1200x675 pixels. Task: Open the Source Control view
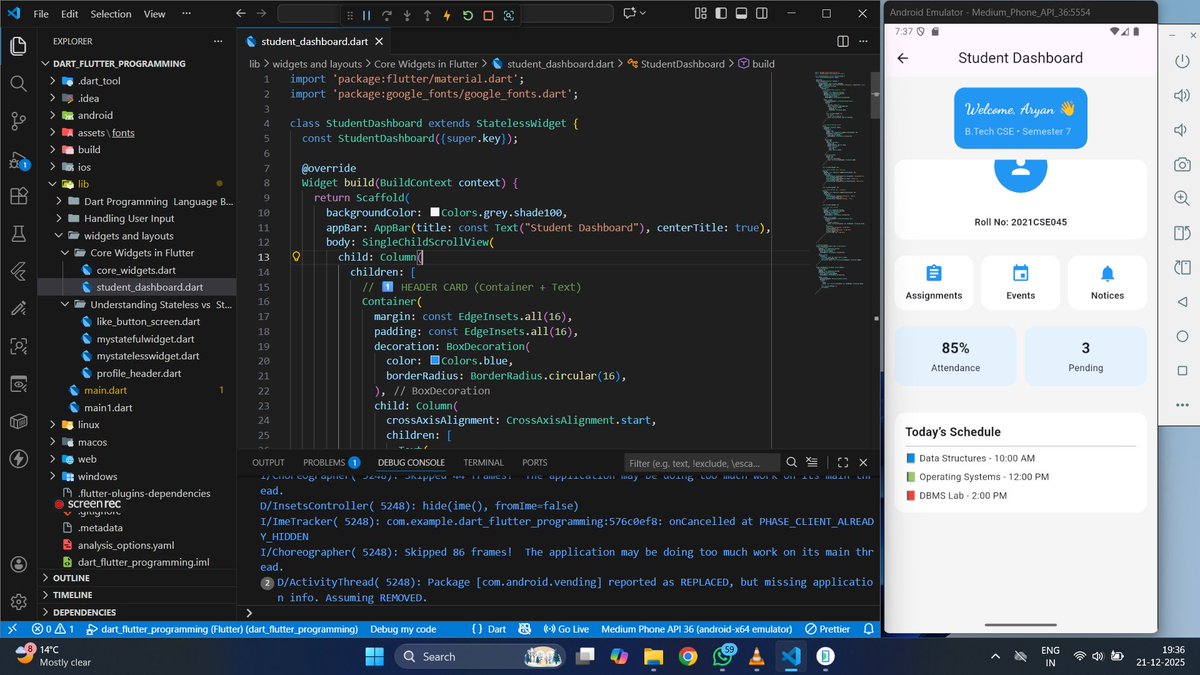pos(18,121)
